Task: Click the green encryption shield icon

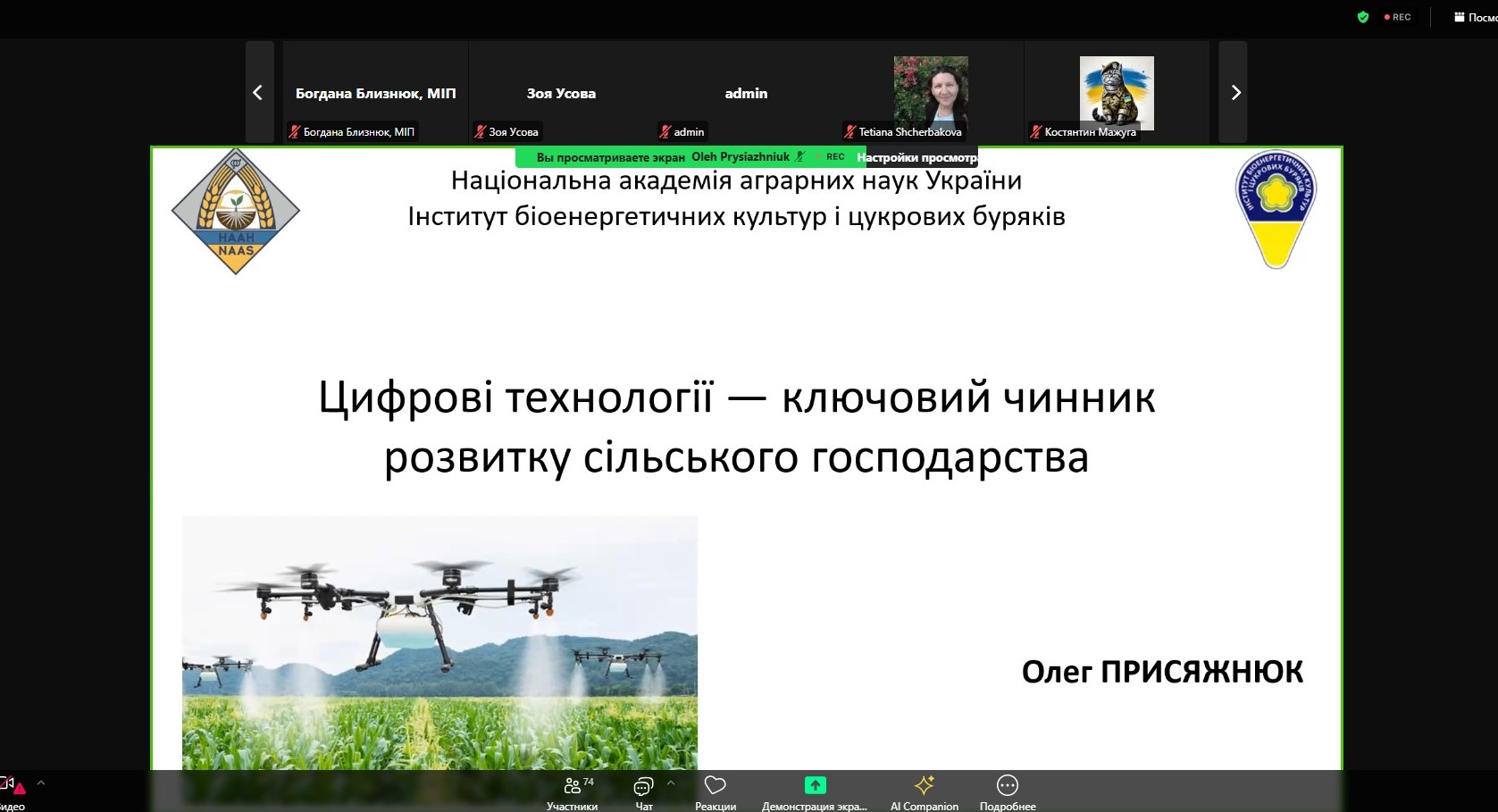Action: point(1363,17)
